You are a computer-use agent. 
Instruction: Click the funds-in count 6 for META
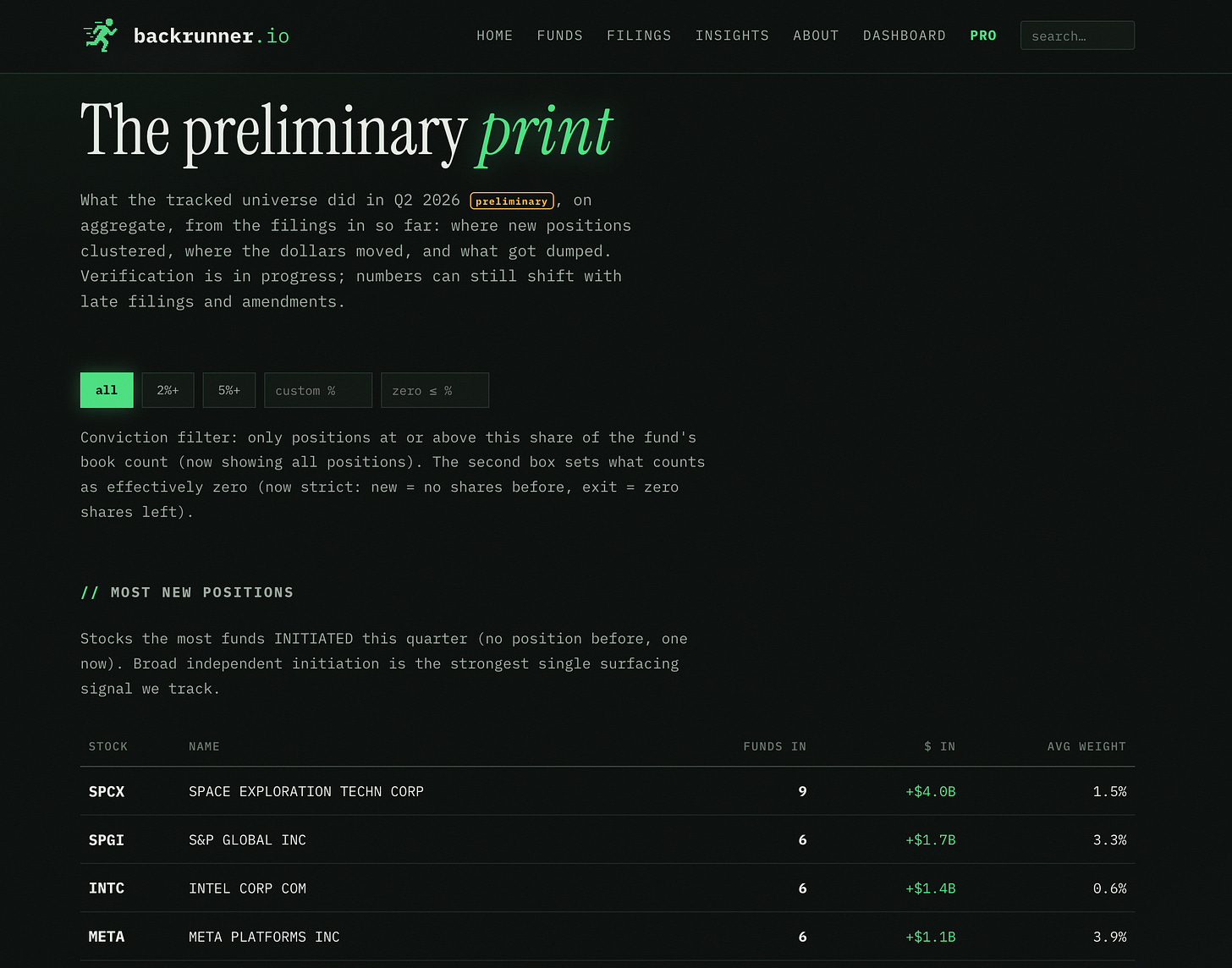tap(802, 937)
